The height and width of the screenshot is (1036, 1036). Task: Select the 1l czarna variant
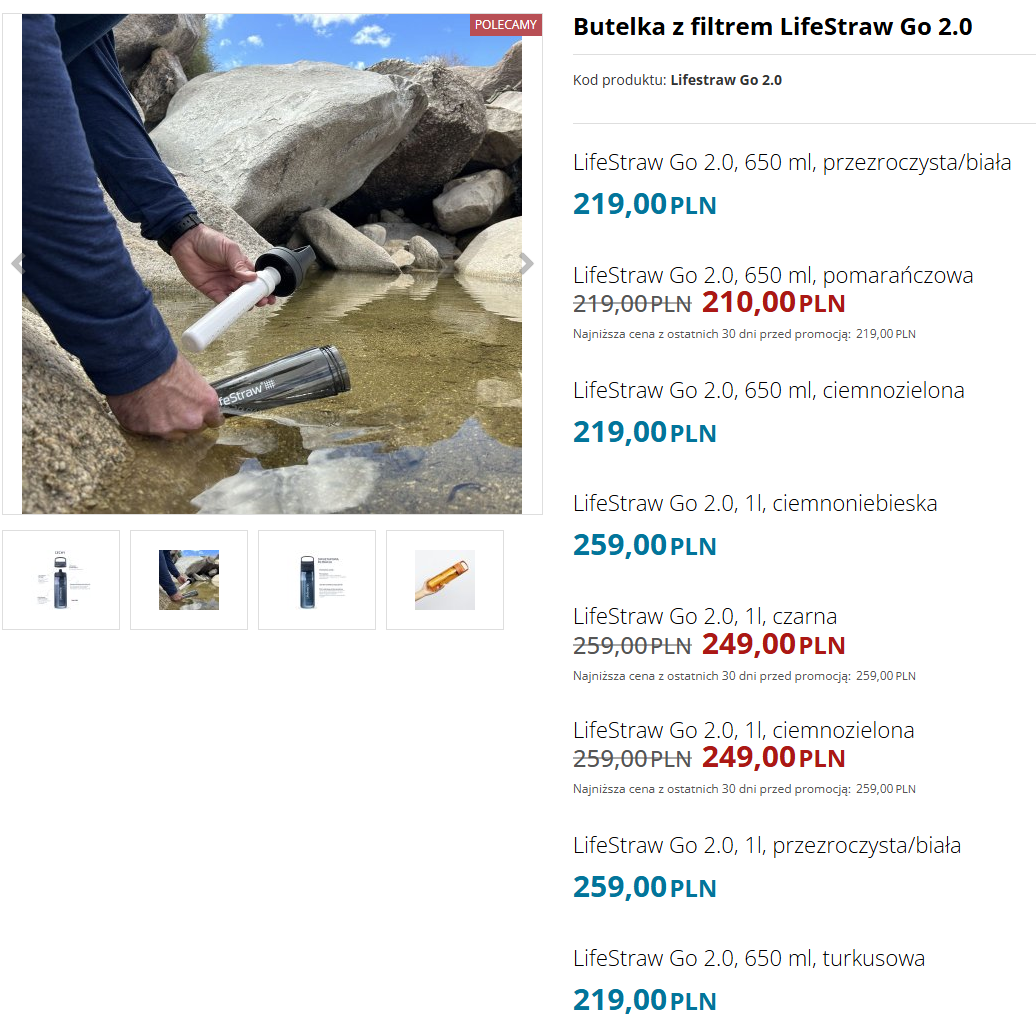(x=705, y=616)
